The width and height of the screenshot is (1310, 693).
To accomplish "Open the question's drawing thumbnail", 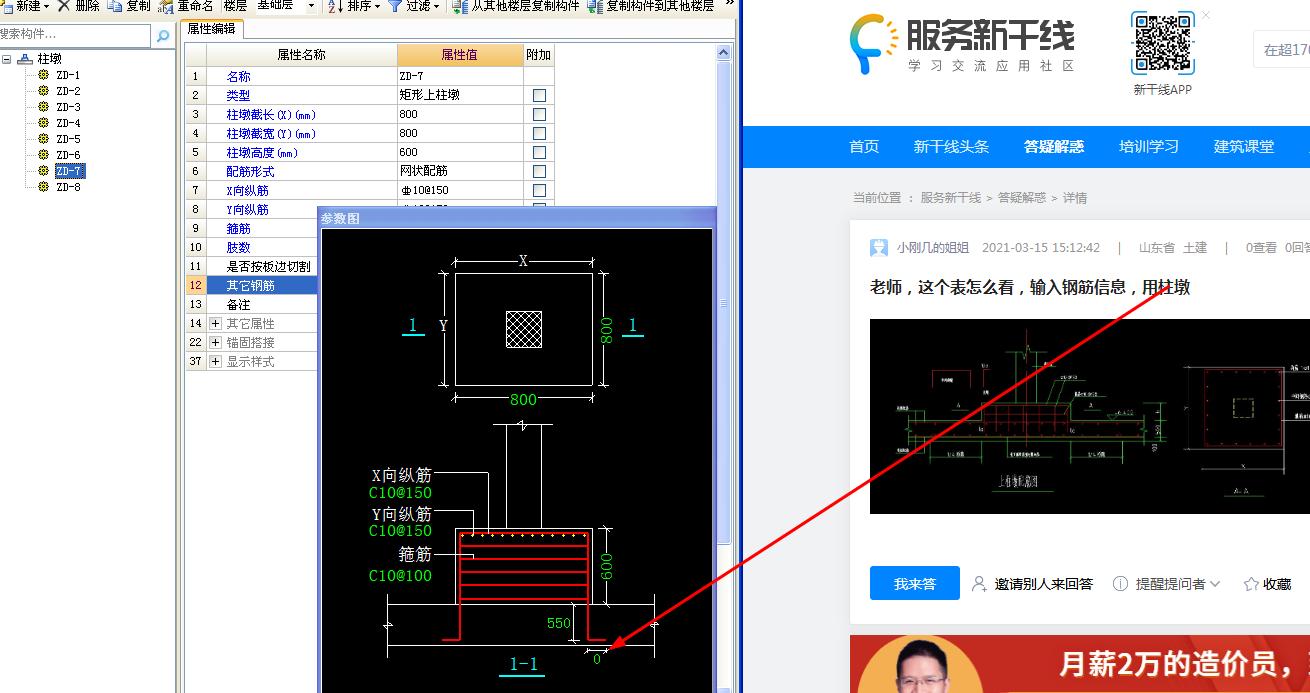I will pos(1090,416).
